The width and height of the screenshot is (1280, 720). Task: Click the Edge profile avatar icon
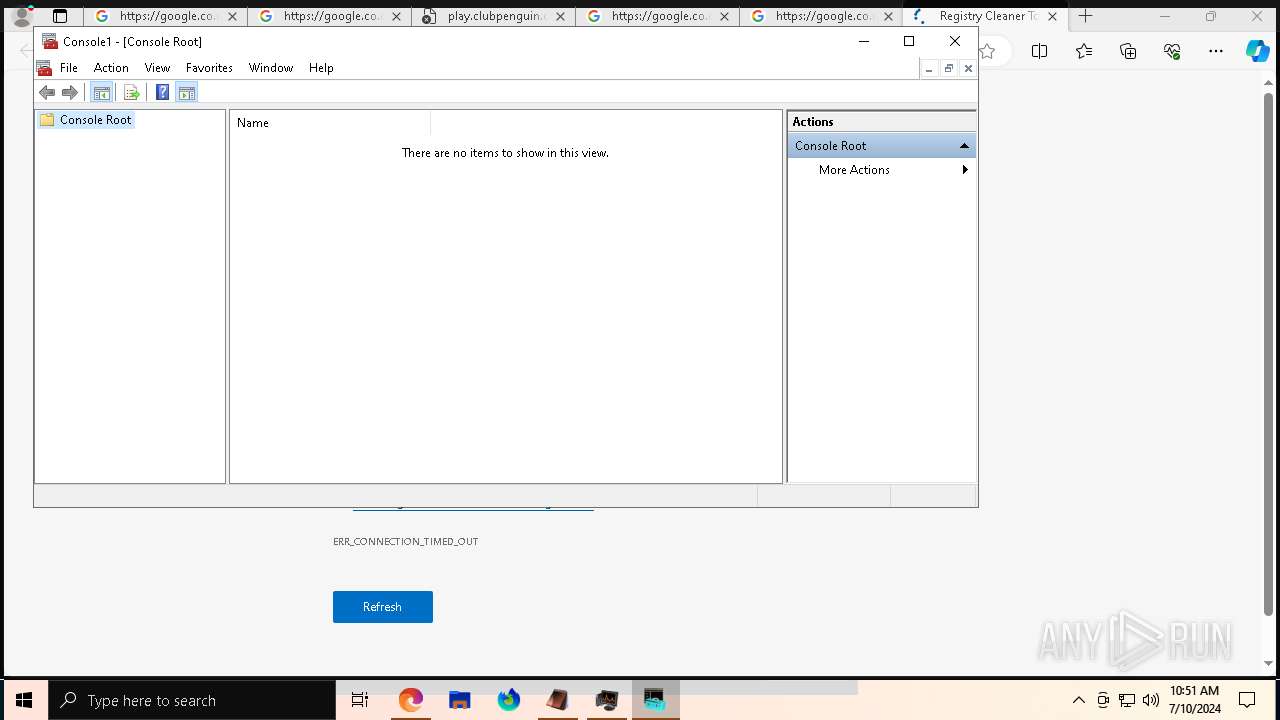tap(22, 17)
